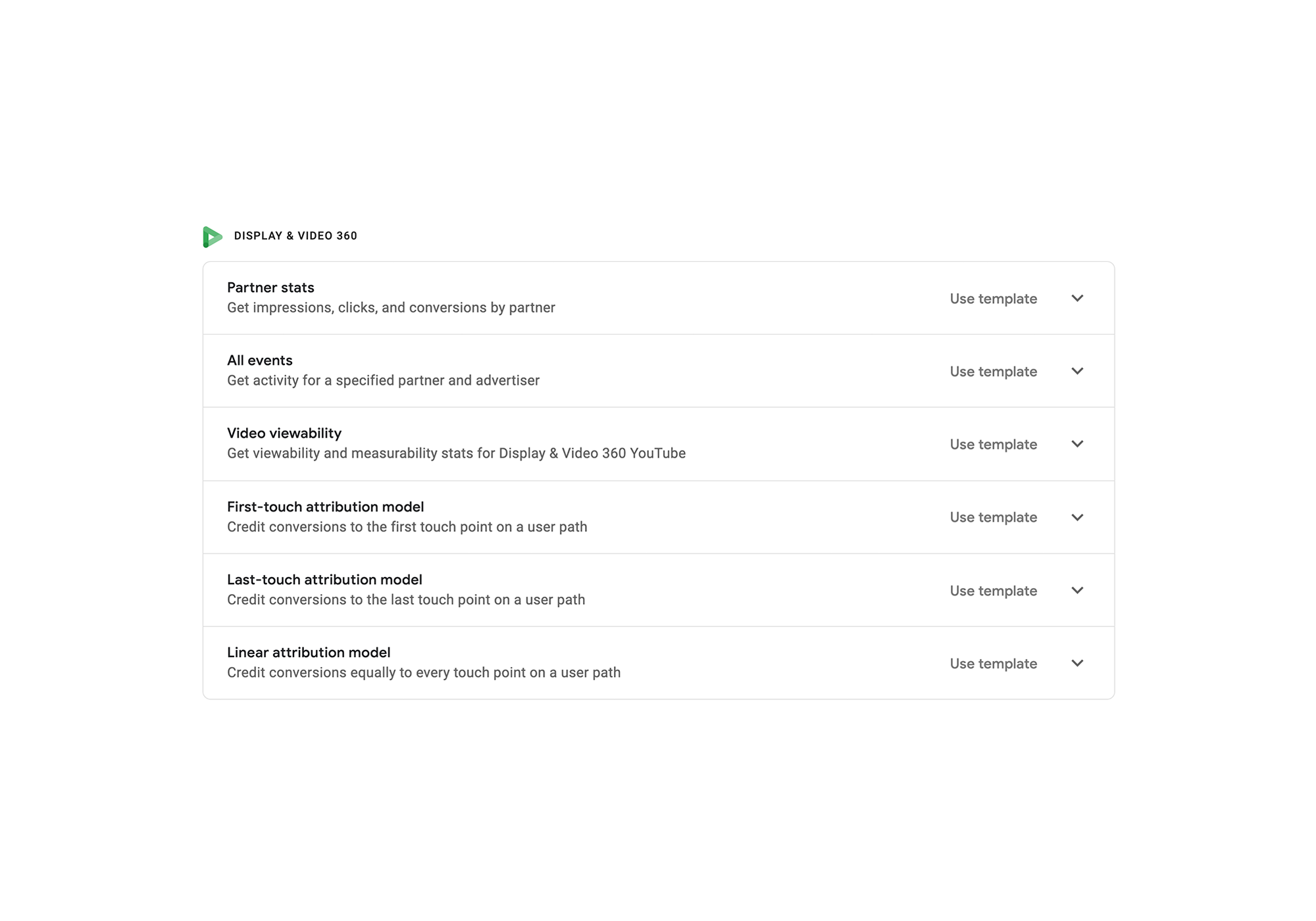Expand the Last-touch attribution model row

click(1077, 590)
